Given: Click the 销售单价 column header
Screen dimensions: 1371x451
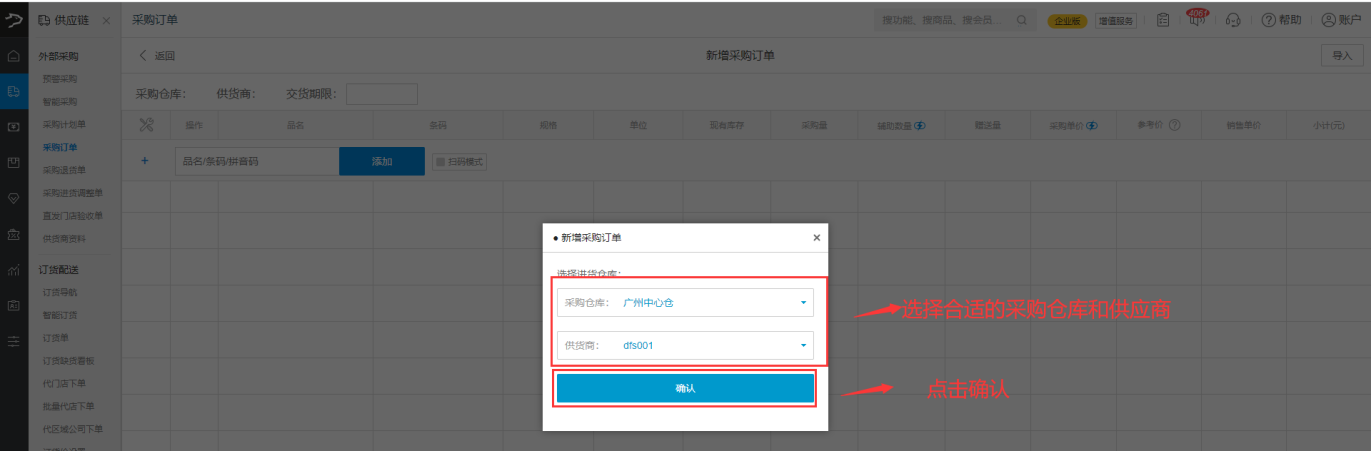Looking at the screenshot, I should [x=1243, y=126].
